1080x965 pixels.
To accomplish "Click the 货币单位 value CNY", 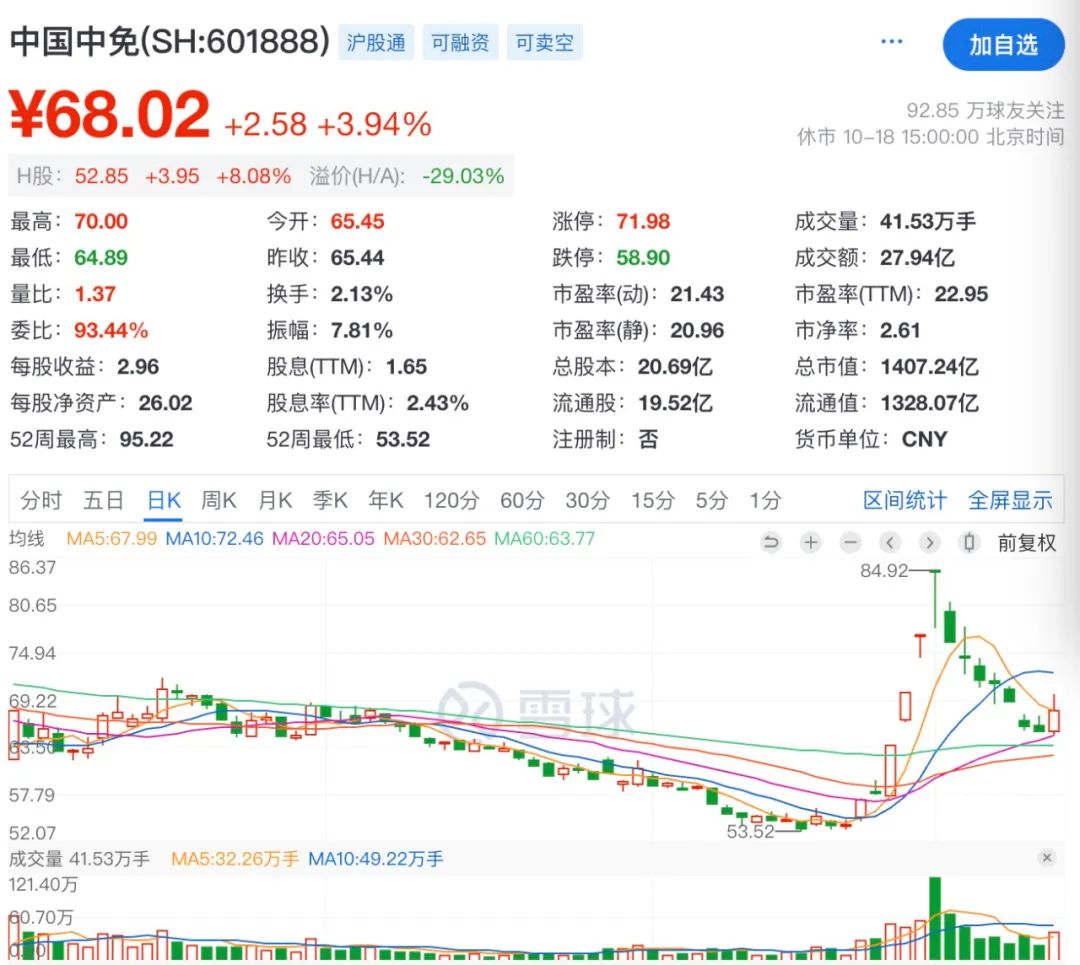I will click(x=924, y=439).
